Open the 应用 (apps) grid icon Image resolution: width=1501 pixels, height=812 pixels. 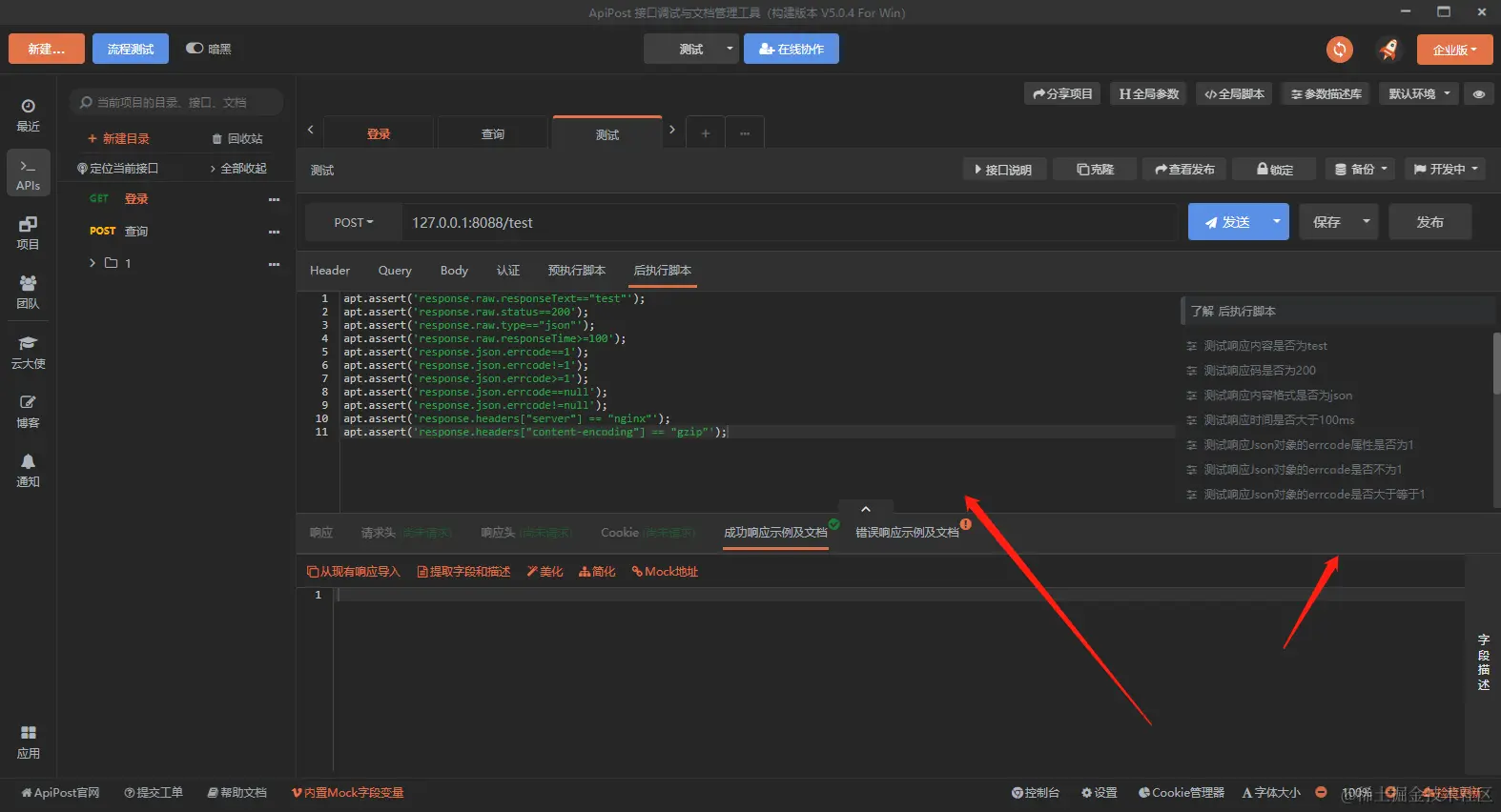[x=28, y=741]
